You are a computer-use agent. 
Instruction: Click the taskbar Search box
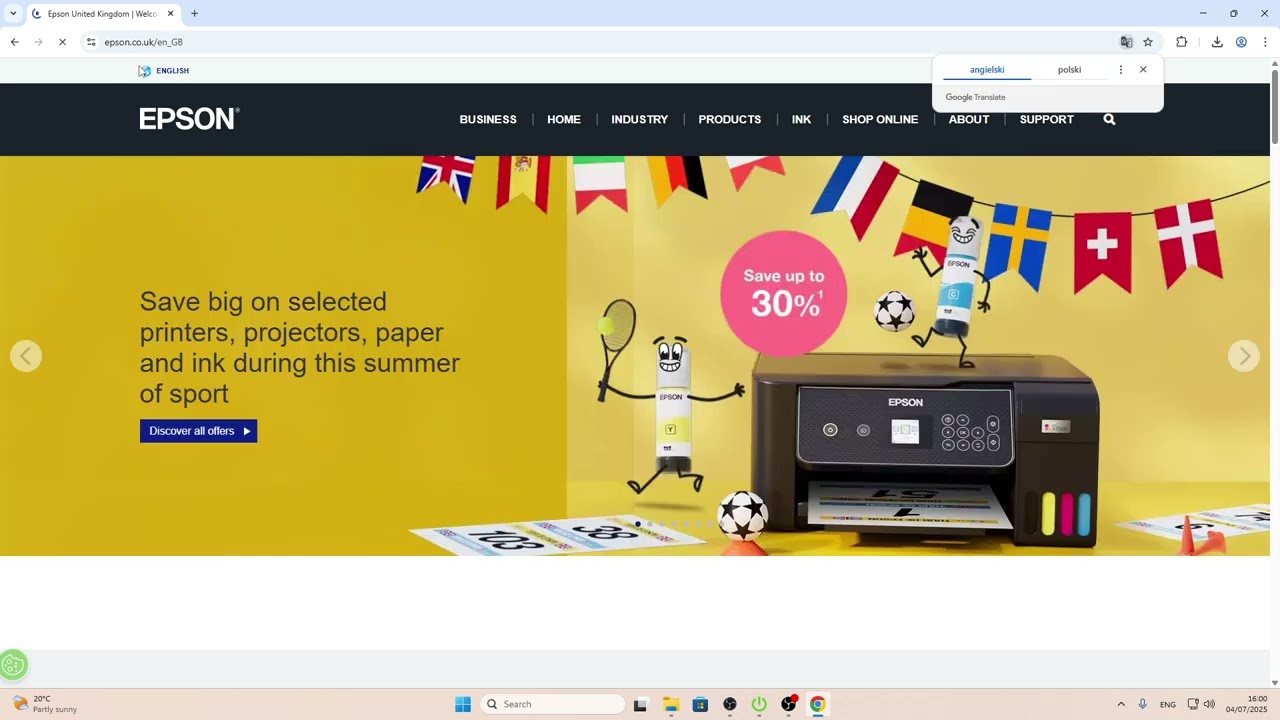coord(553,704)
